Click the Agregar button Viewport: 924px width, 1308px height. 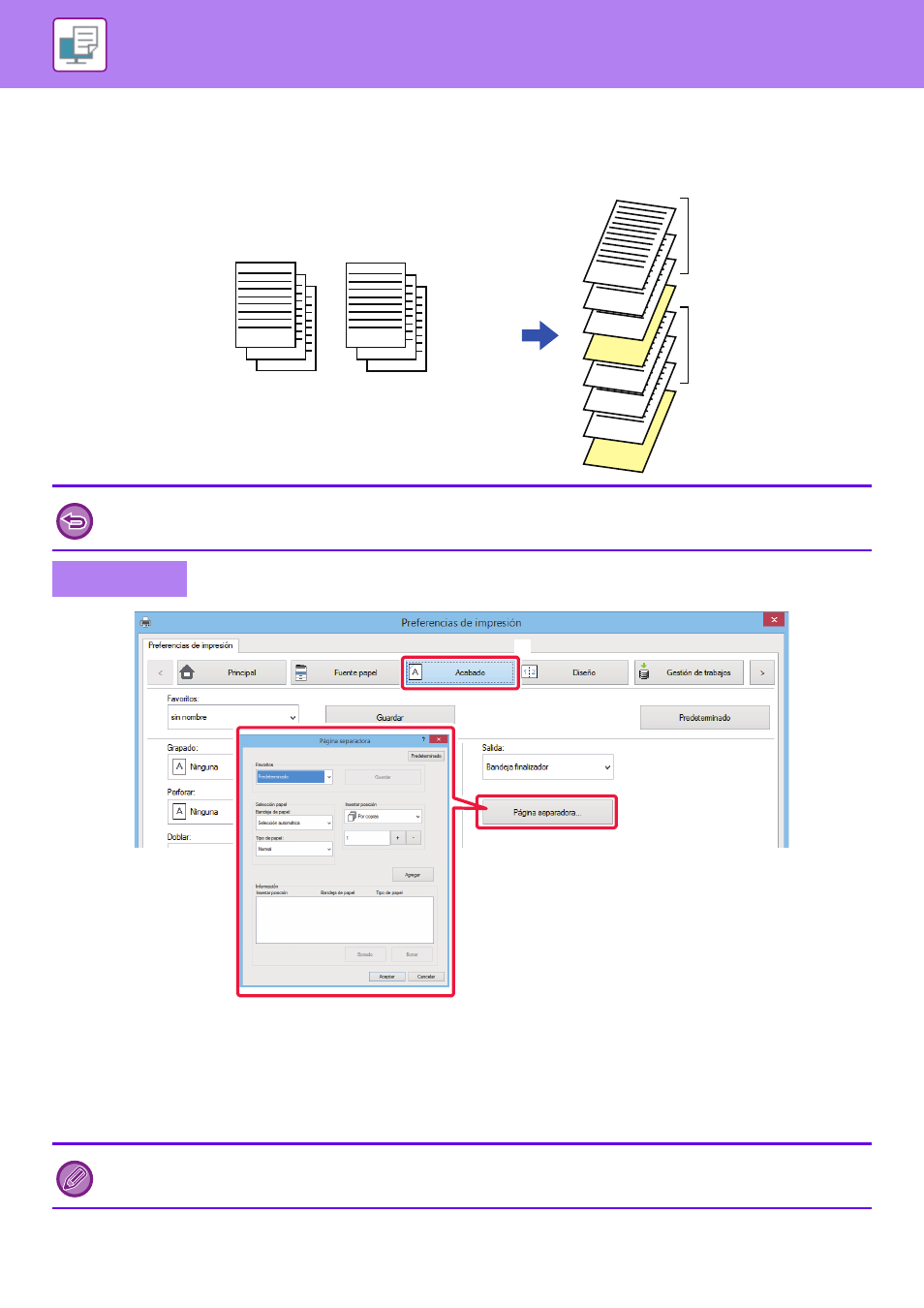pyautogui.click(x=413, y=875)
